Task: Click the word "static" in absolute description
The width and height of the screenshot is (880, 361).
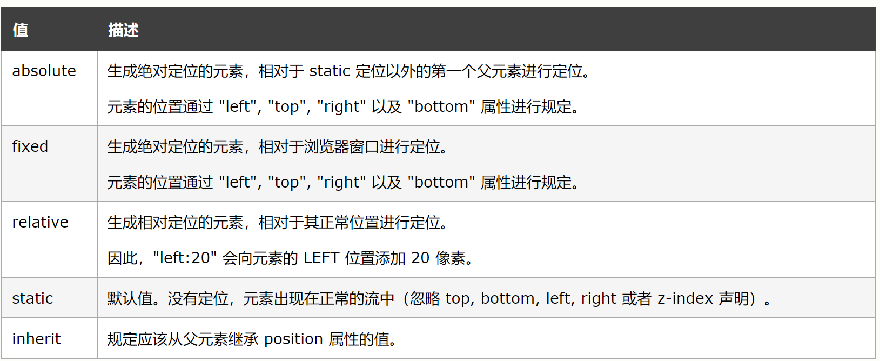Action: 330,71
